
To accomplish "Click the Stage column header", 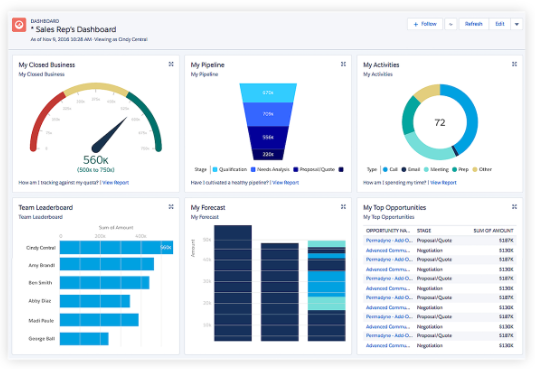I will tap(424, 231).
